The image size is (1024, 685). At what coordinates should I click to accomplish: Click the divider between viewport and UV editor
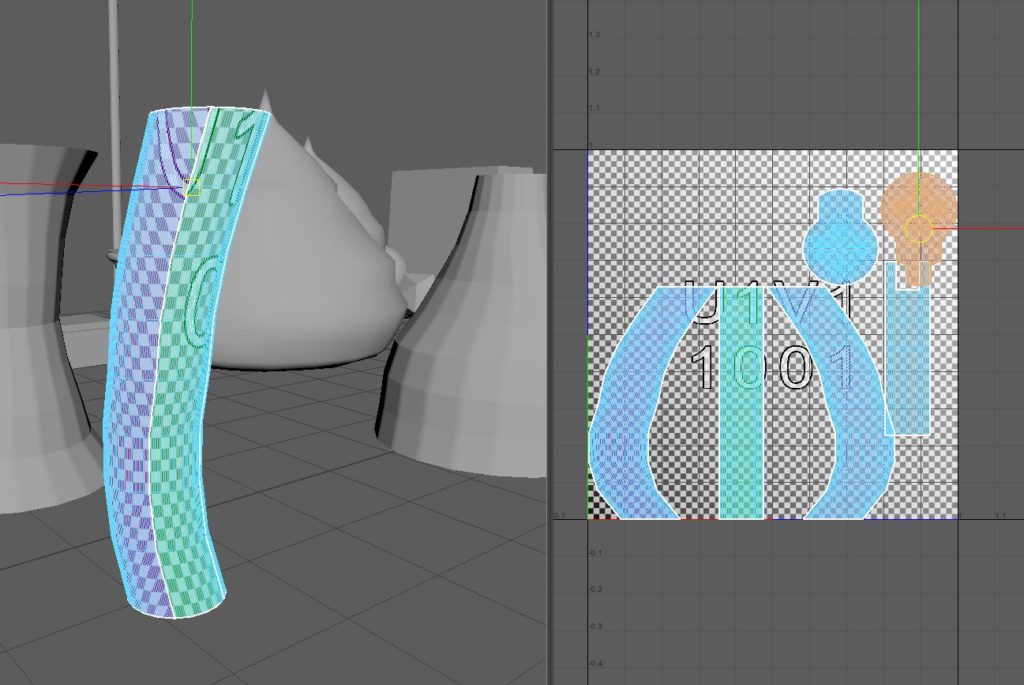[x=549, y=342]
